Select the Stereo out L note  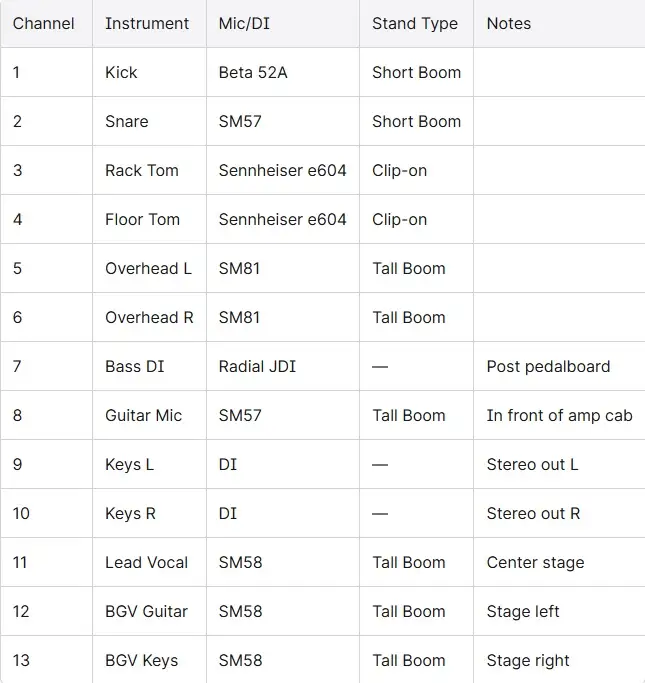pos(532,464)
